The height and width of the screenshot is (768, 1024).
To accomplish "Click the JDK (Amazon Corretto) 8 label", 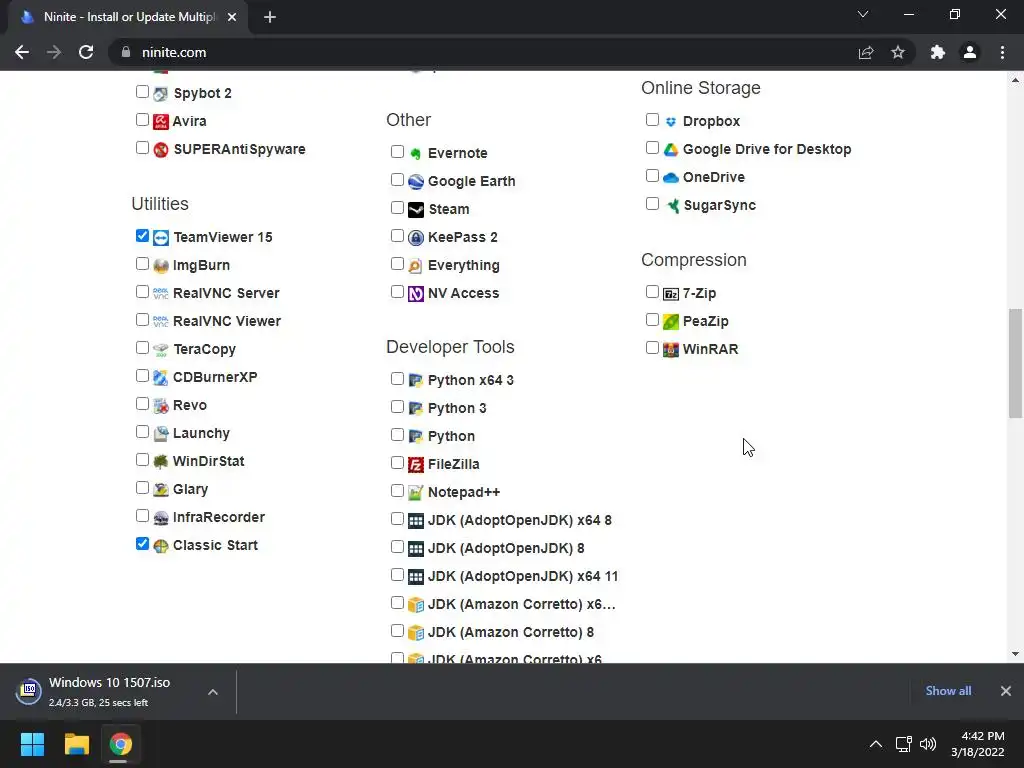I will tap(511, 632).
